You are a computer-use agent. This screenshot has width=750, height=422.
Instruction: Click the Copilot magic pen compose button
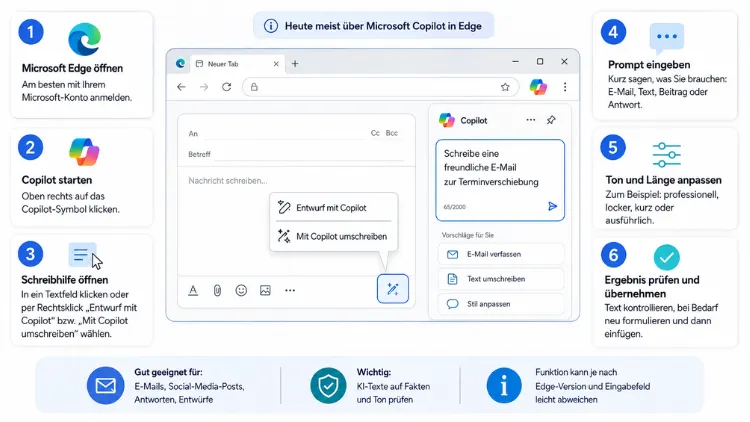coord(393,289)
